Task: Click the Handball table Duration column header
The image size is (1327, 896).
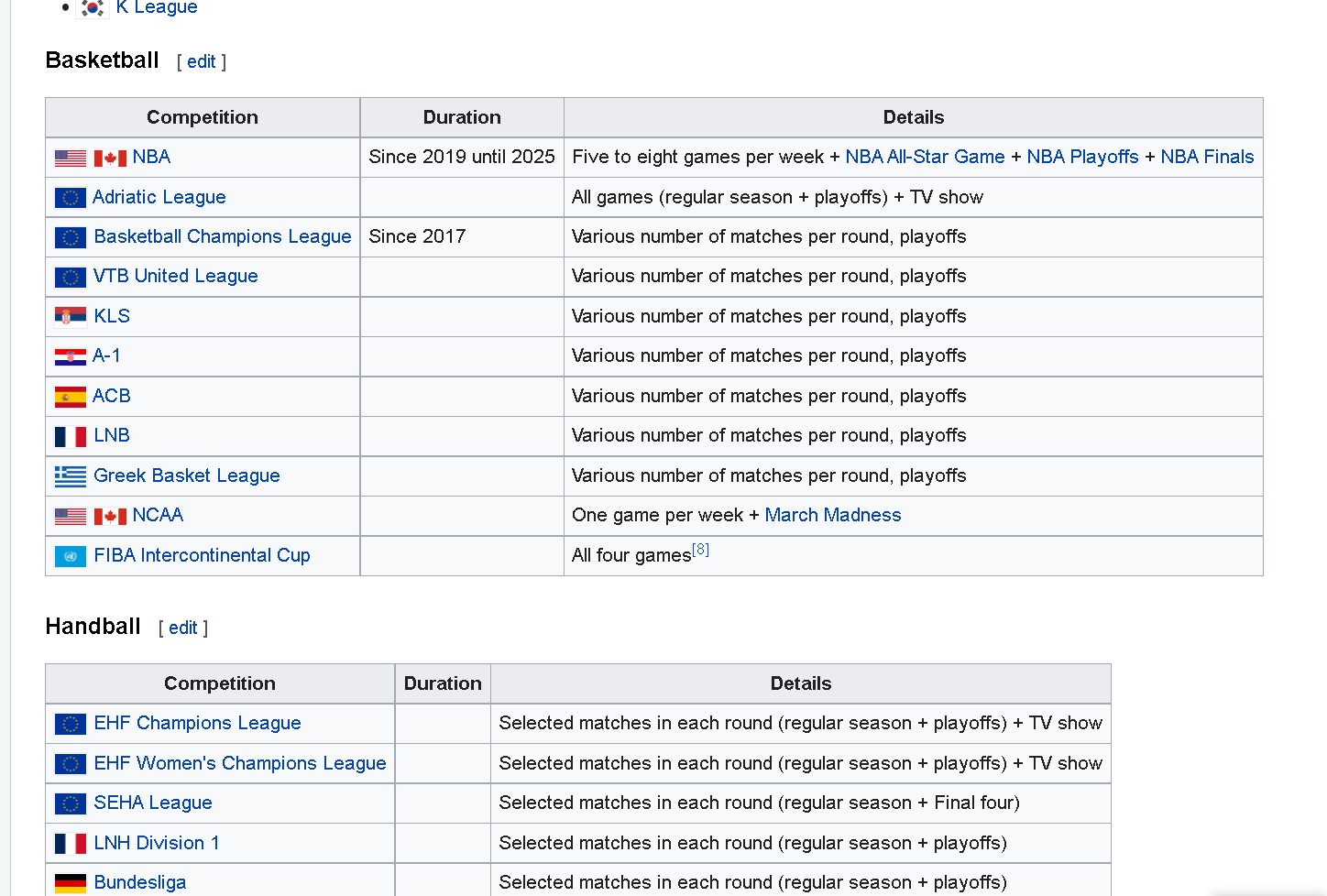Action: coord(443,683)
